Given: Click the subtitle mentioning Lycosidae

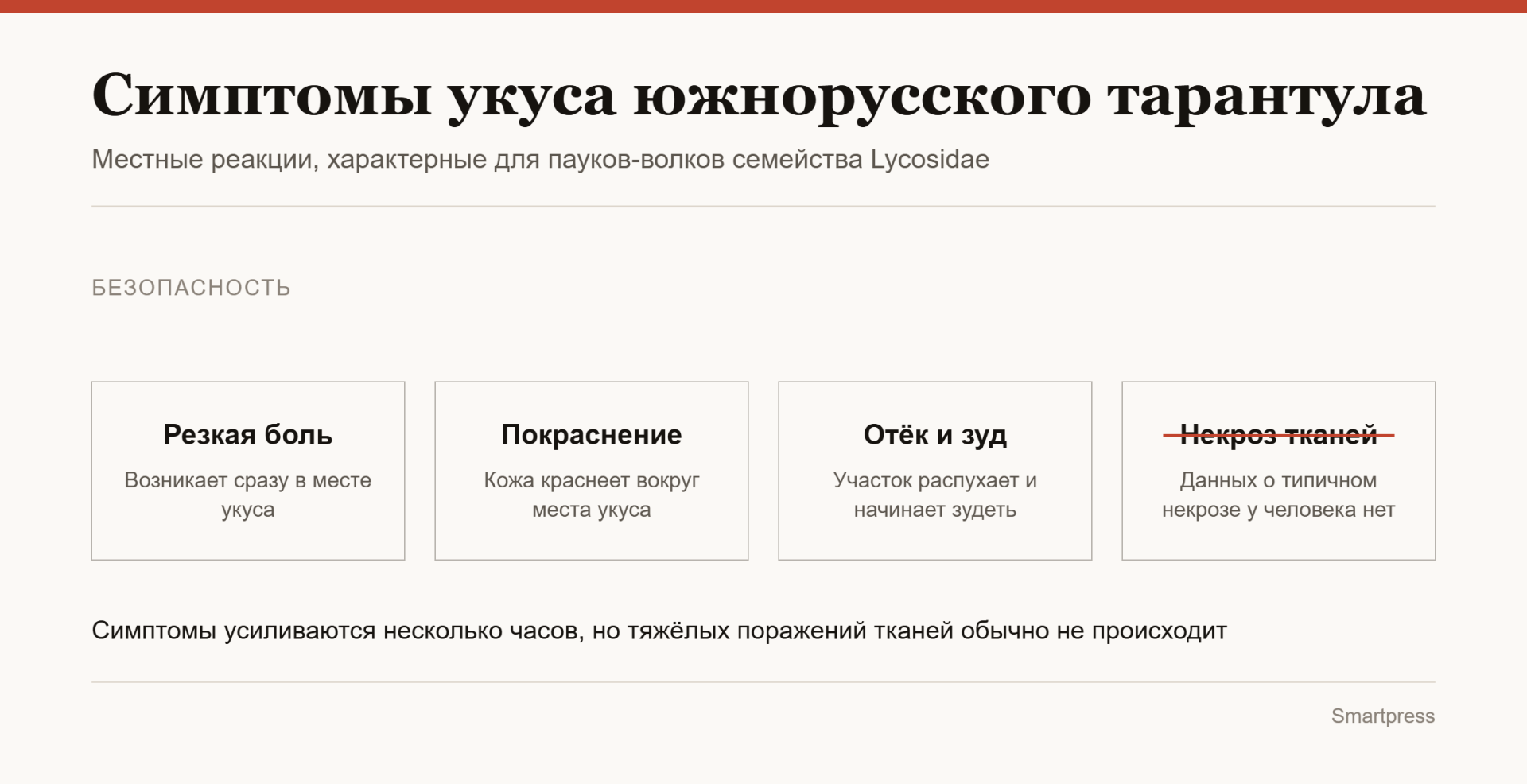Looking at the screenshot, I should 540,159.
